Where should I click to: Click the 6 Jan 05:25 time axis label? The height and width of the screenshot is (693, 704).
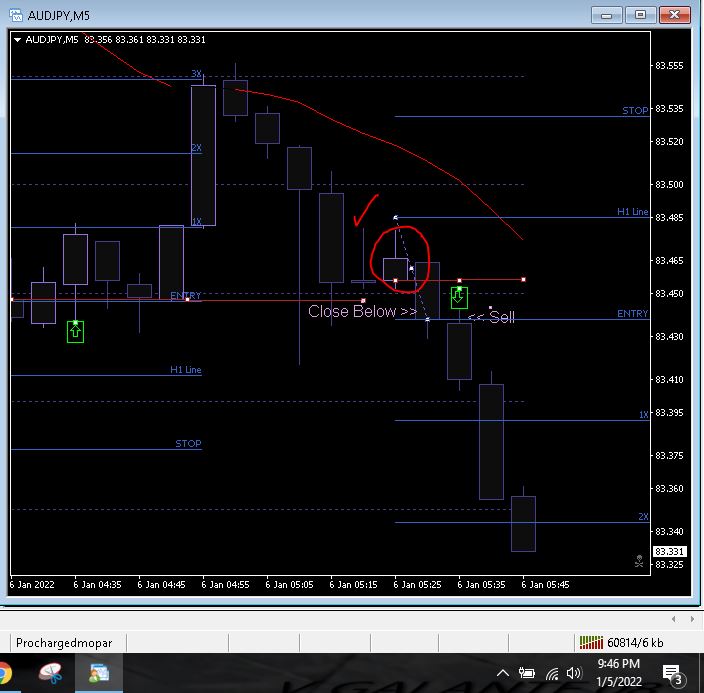(417, 585)
